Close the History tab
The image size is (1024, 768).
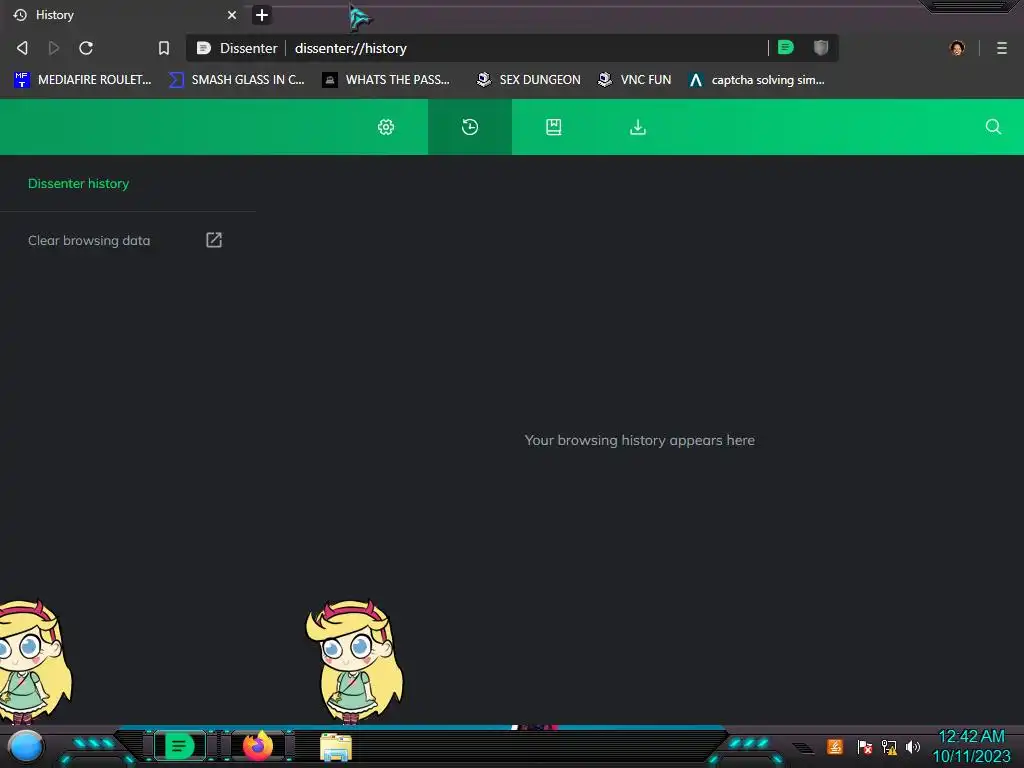click(232, 15)
